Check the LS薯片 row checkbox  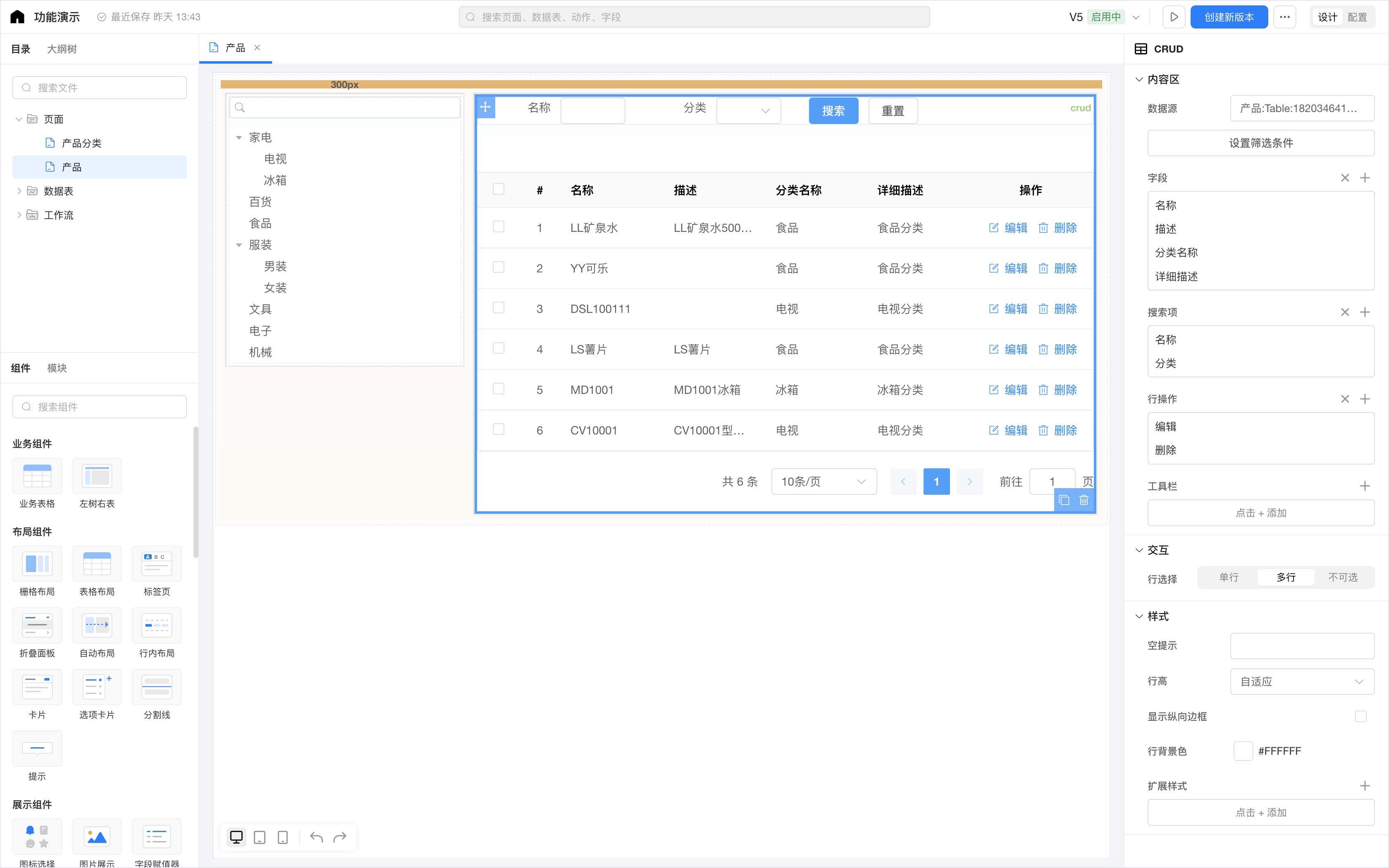pos(498,348)
